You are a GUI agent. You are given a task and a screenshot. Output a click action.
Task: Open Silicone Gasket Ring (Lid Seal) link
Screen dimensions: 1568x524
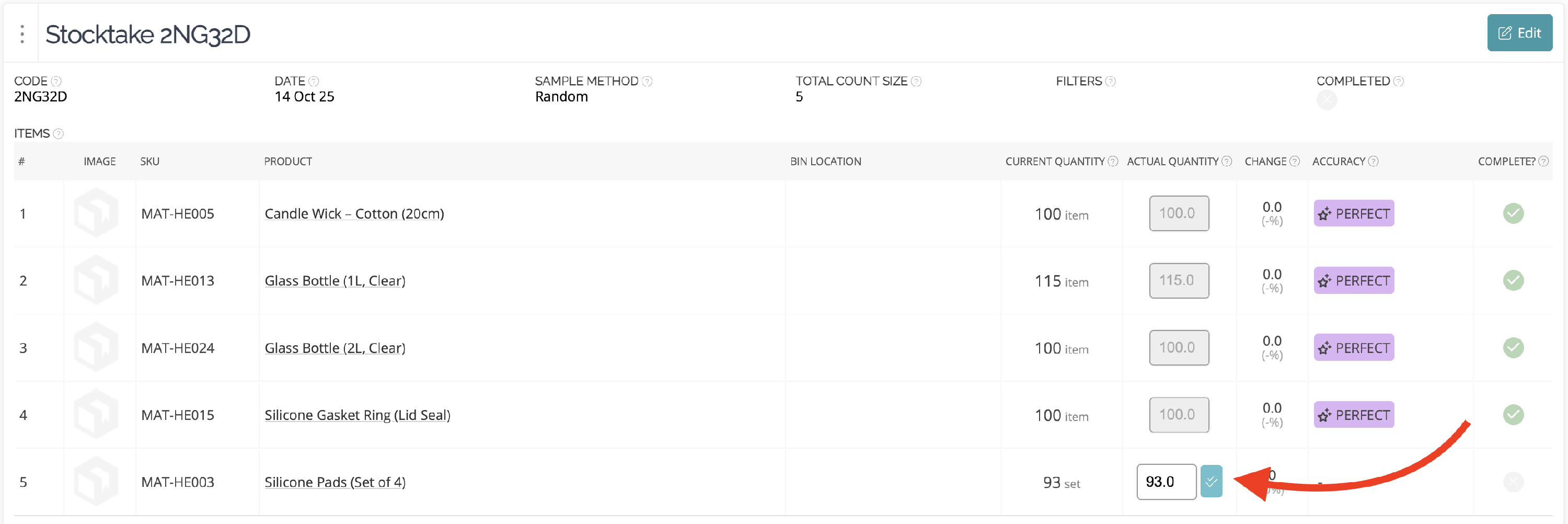[358, 415]
